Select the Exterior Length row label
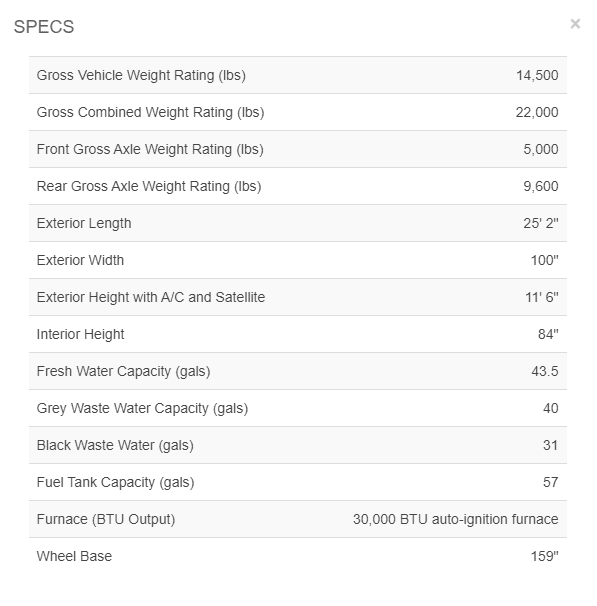 pos(84,223)
